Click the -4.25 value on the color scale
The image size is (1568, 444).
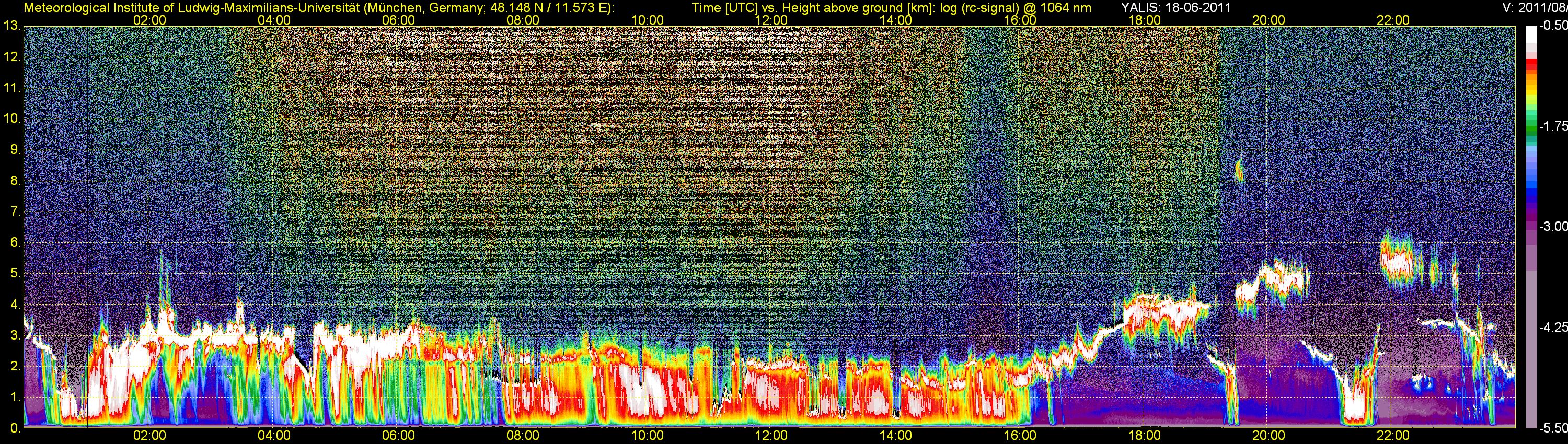1552,327
